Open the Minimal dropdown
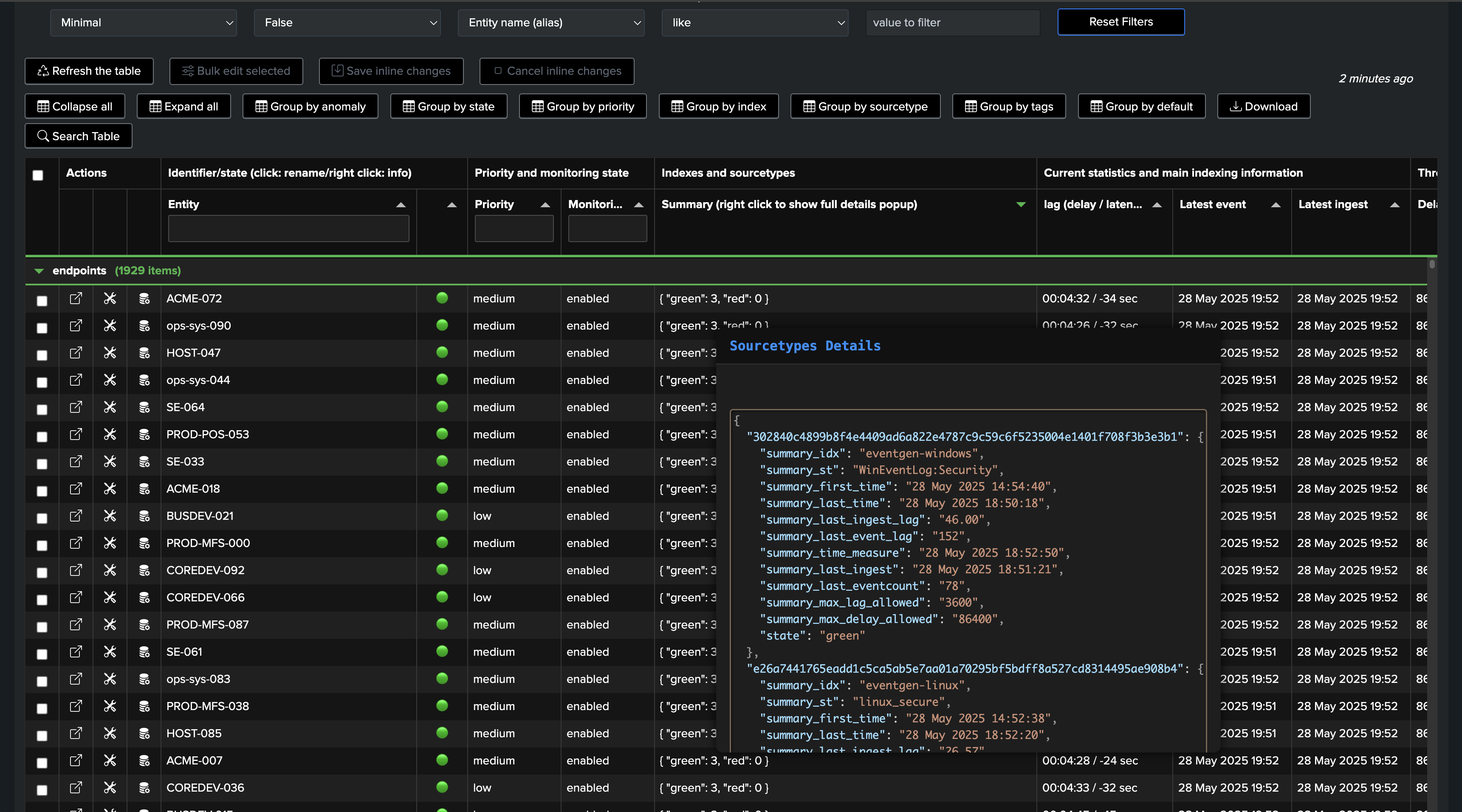 [x=143, y=23]
